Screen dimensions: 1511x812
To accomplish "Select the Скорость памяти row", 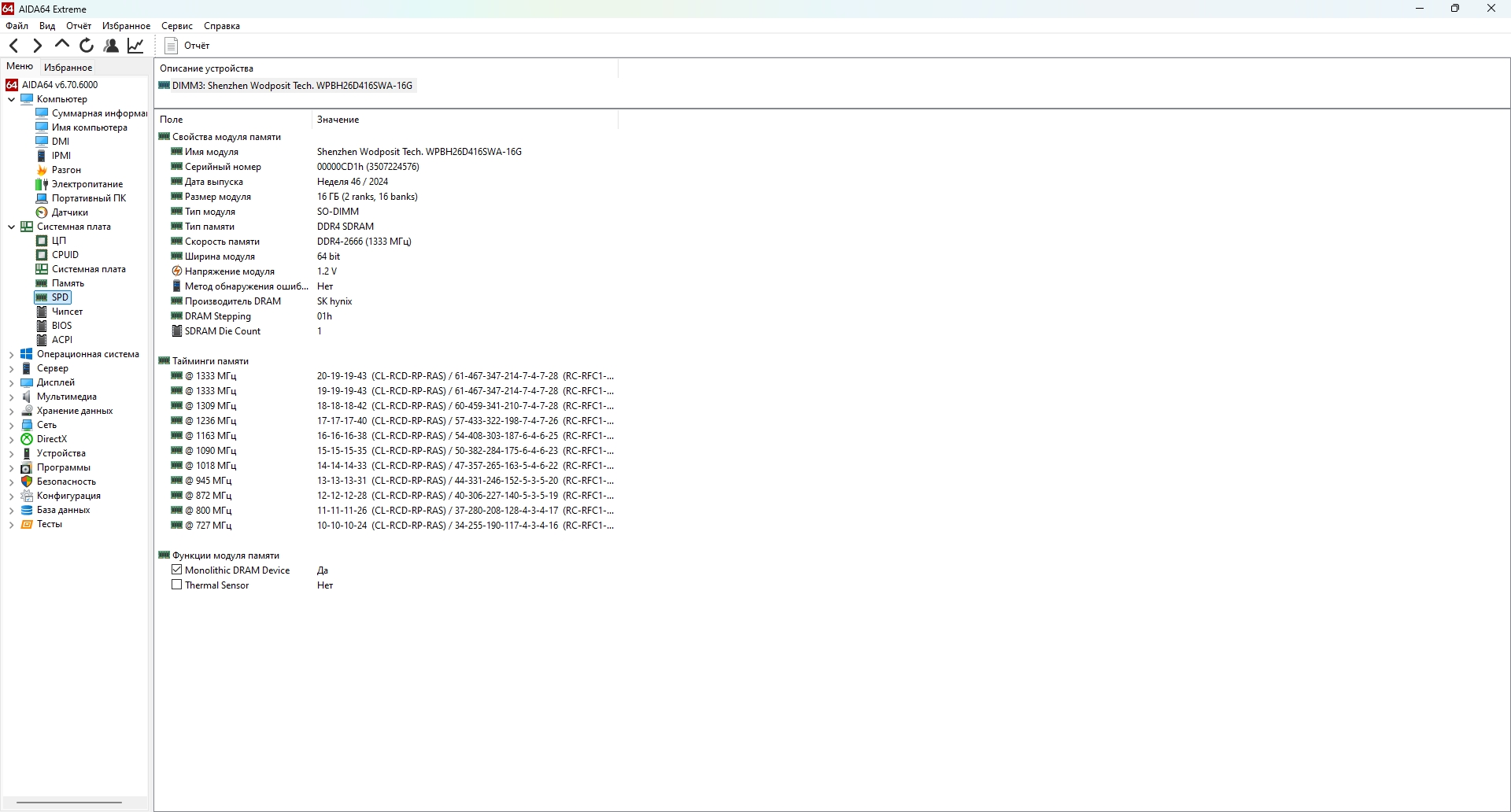I will [x=386, y=242].
